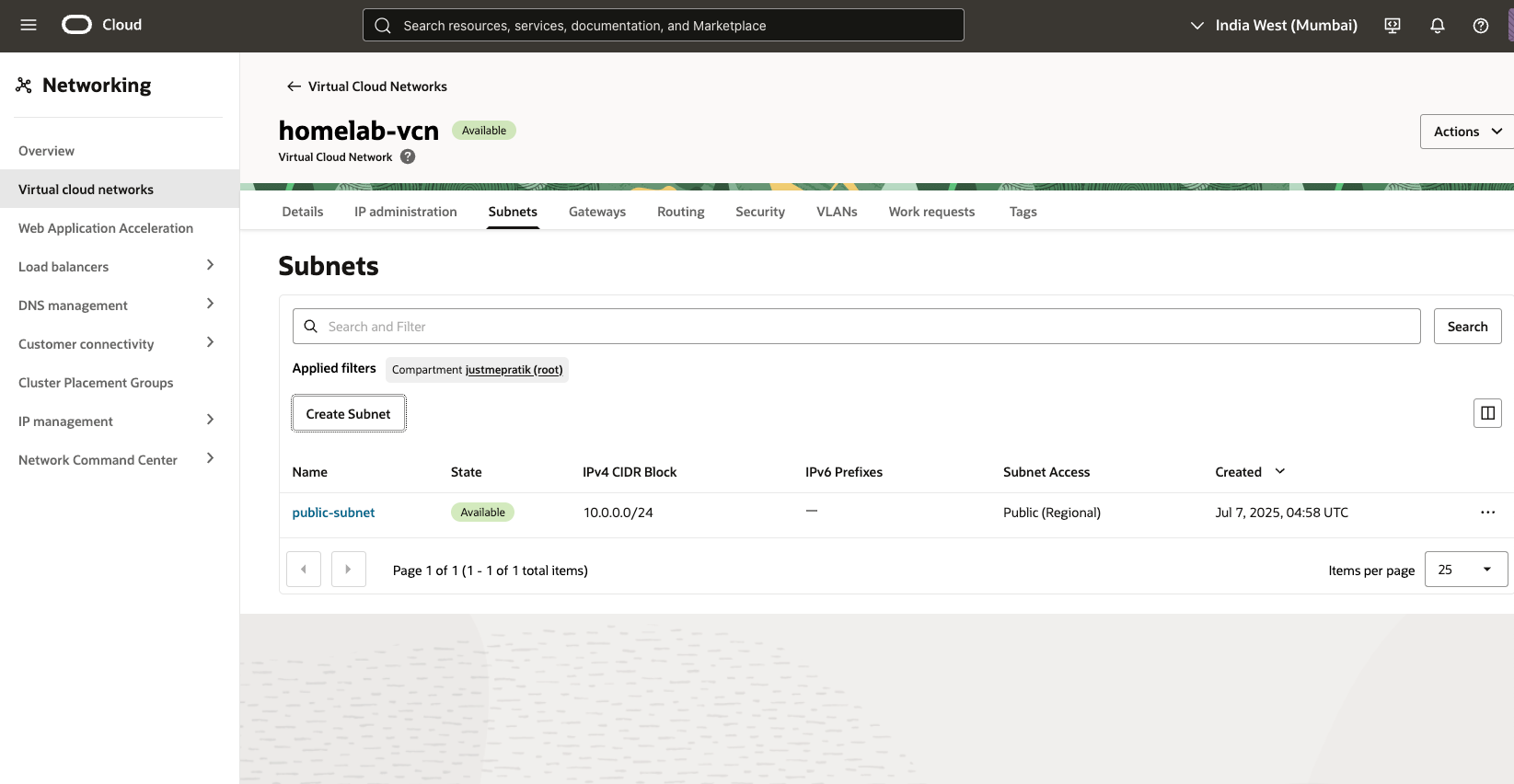This screenshot has width=1514, height=784.
Task: Open the Actions dropdown
Action: click(1466, 132)
